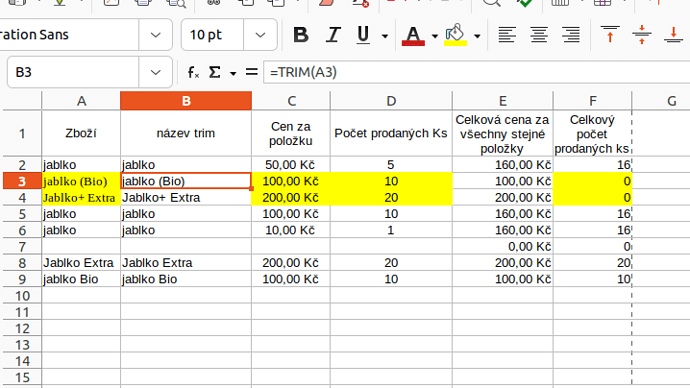Select column E header
This screenshot has height=388, width=690.
click(503, 101)
